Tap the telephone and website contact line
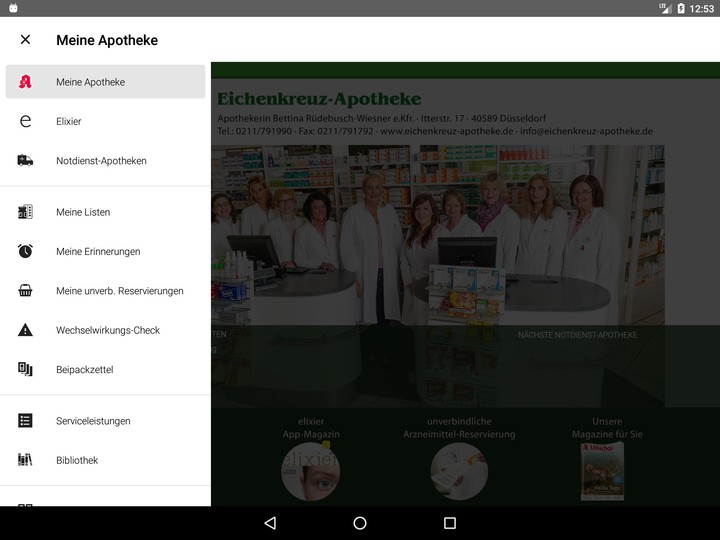Image resolution: width=720 pixels, height=540 pixels. pyautogui.click(x=435, y=131)
